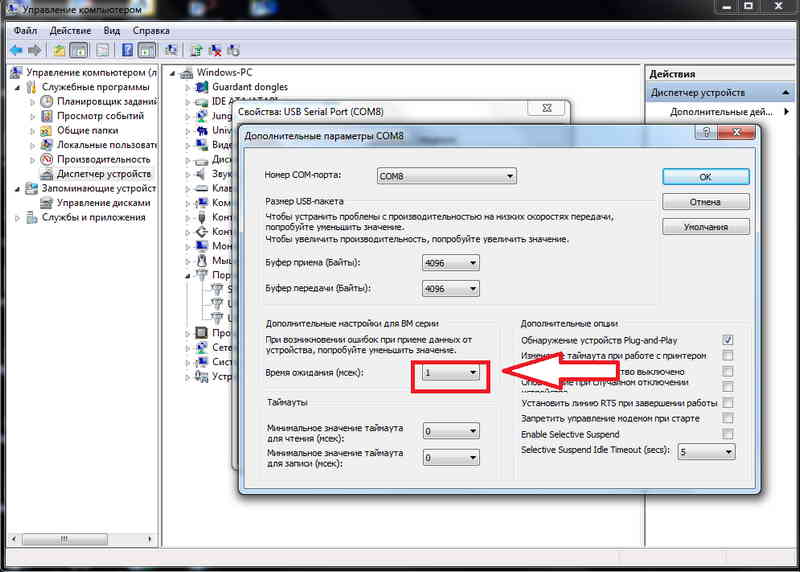Click the left pane horizontal scrollbar

[82, 539]
